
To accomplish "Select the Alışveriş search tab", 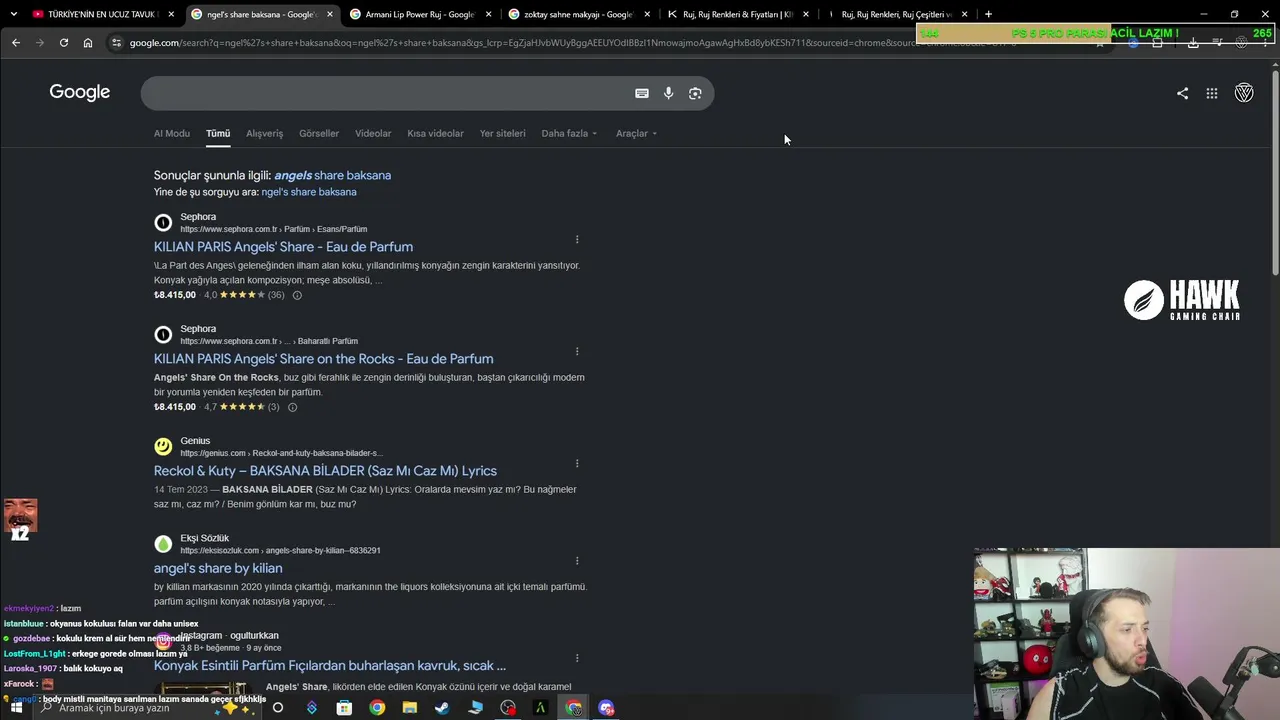I will click(x=264, y=133).
